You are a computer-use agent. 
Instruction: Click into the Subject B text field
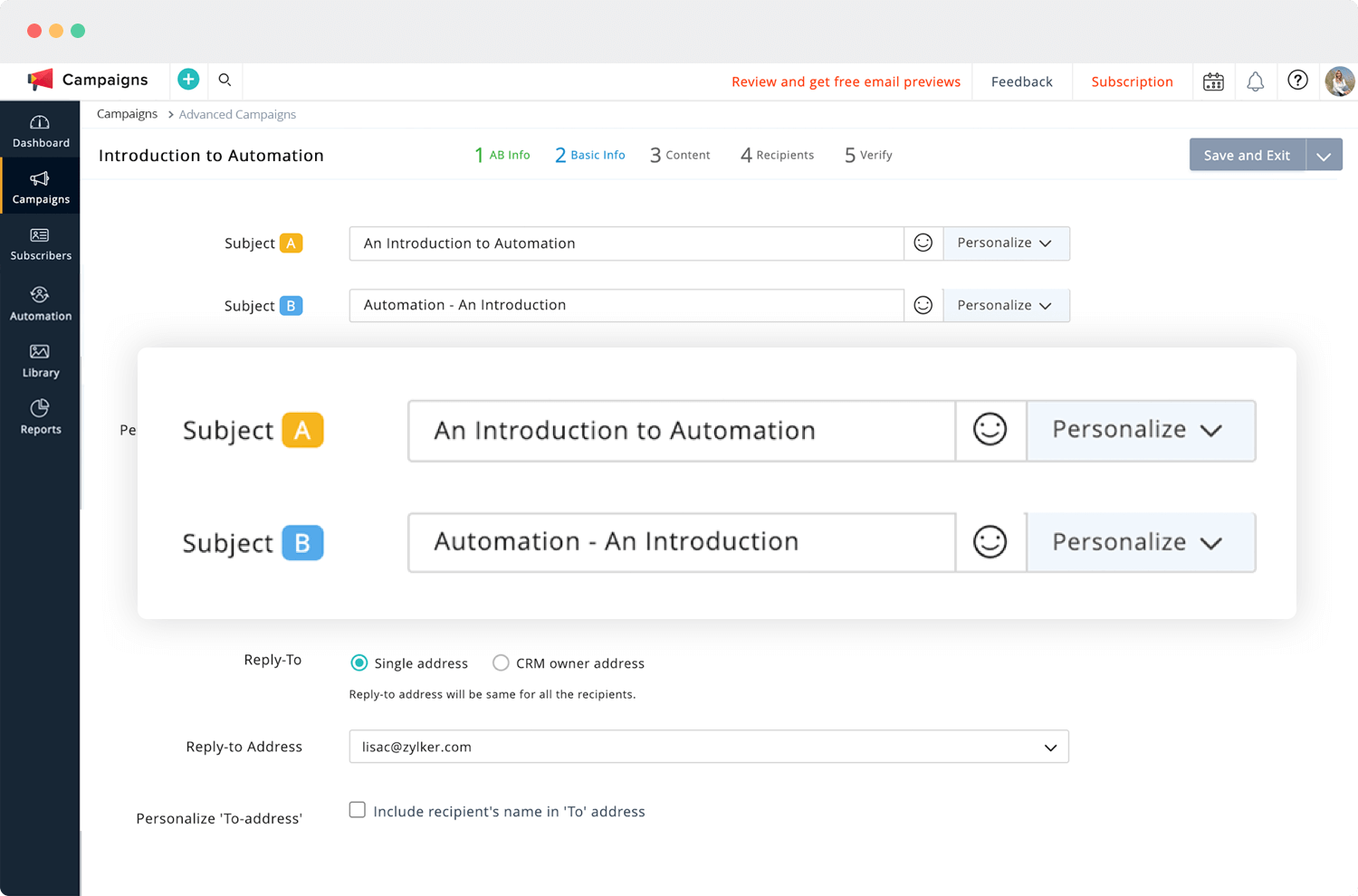(x=626, y=305)
